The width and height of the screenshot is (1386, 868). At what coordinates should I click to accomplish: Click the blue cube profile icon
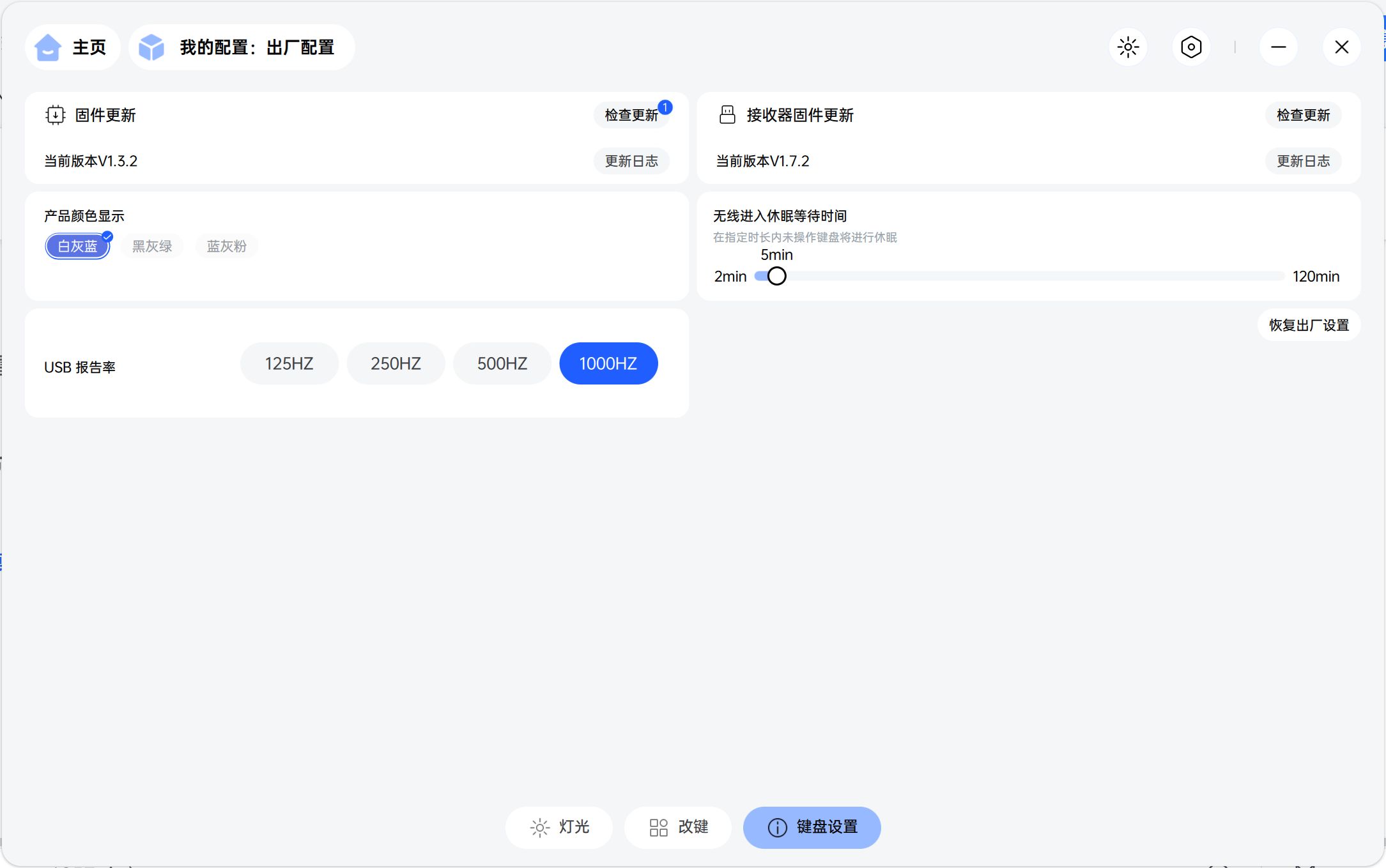151,47
